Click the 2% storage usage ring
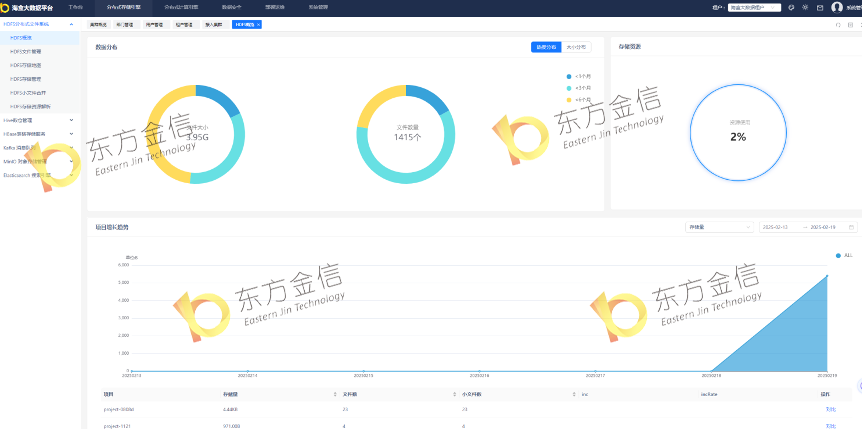Screen dimensions: 862x429 pos(738,133)
